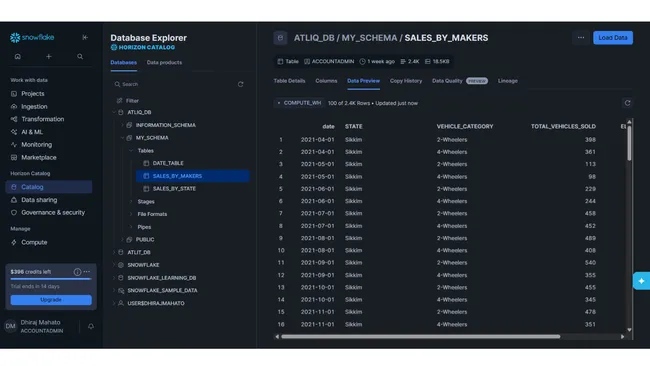The image size is (650, 366).
Task: Open the Filter option
Action: (x=128, y=101)
